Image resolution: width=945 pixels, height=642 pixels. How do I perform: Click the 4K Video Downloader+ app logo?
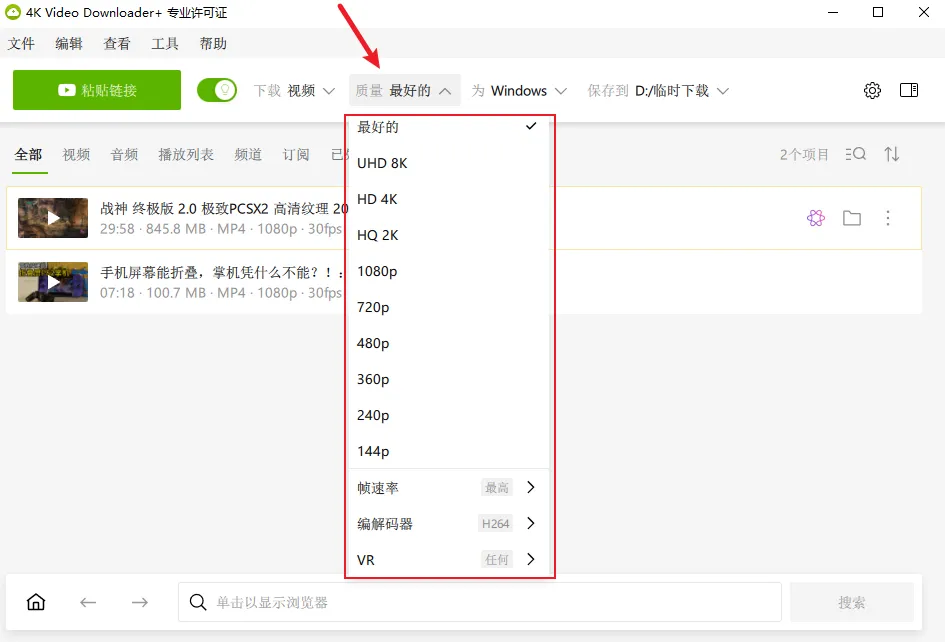tap(13, 12)
